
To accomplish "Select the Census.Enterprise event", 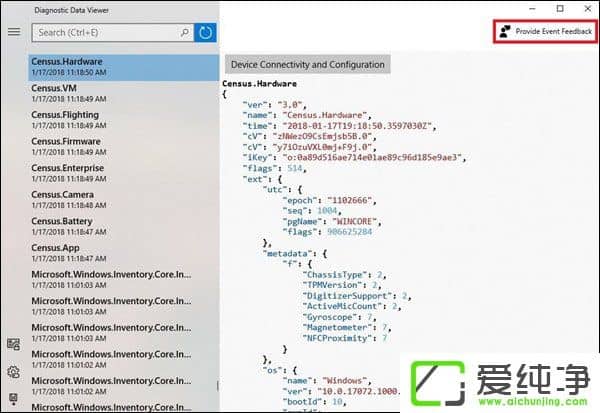I will 124,173.
